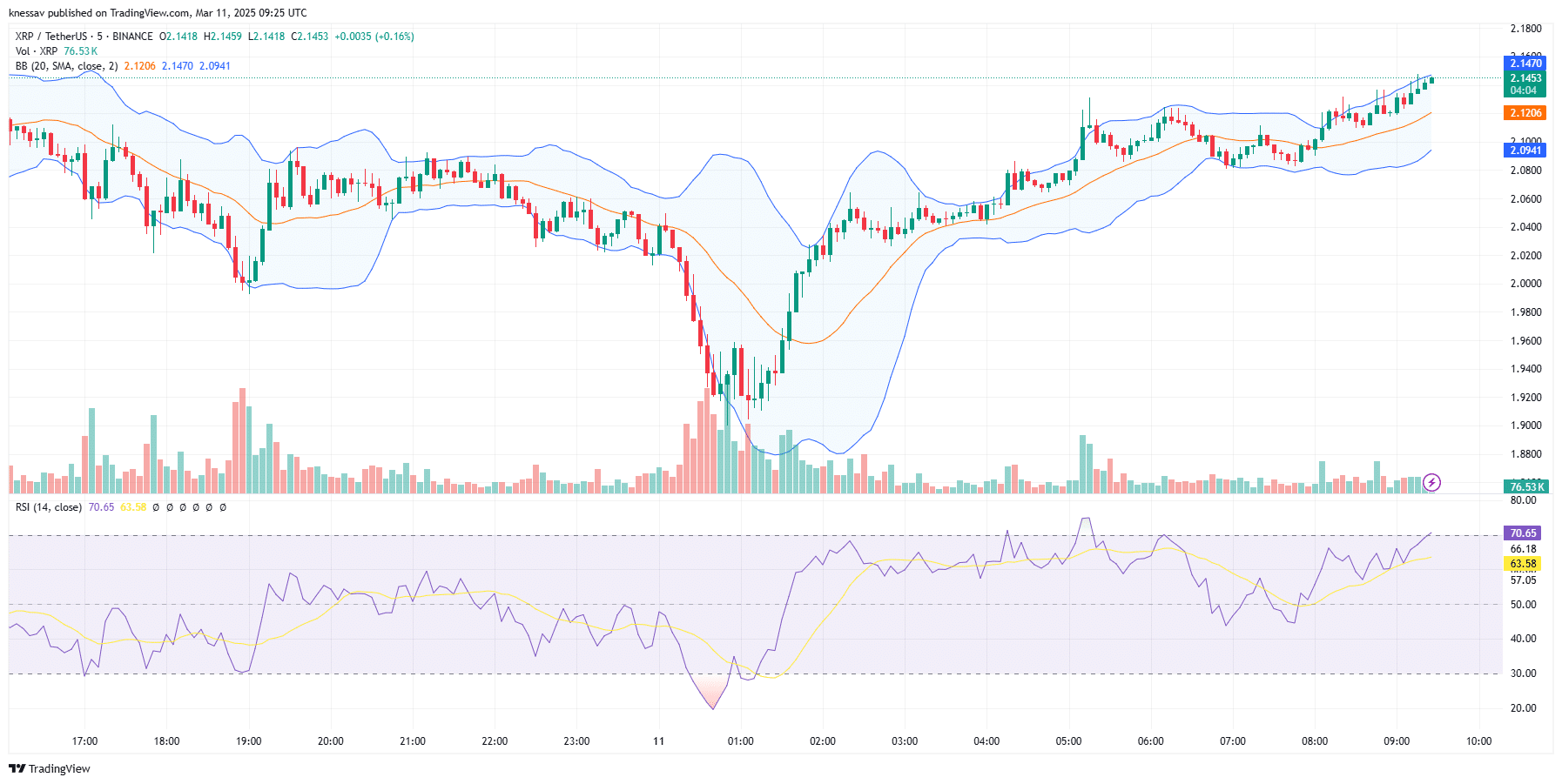
Task: Select the BB (20, SMA, close, 2) legend
Action: (66, 66)
